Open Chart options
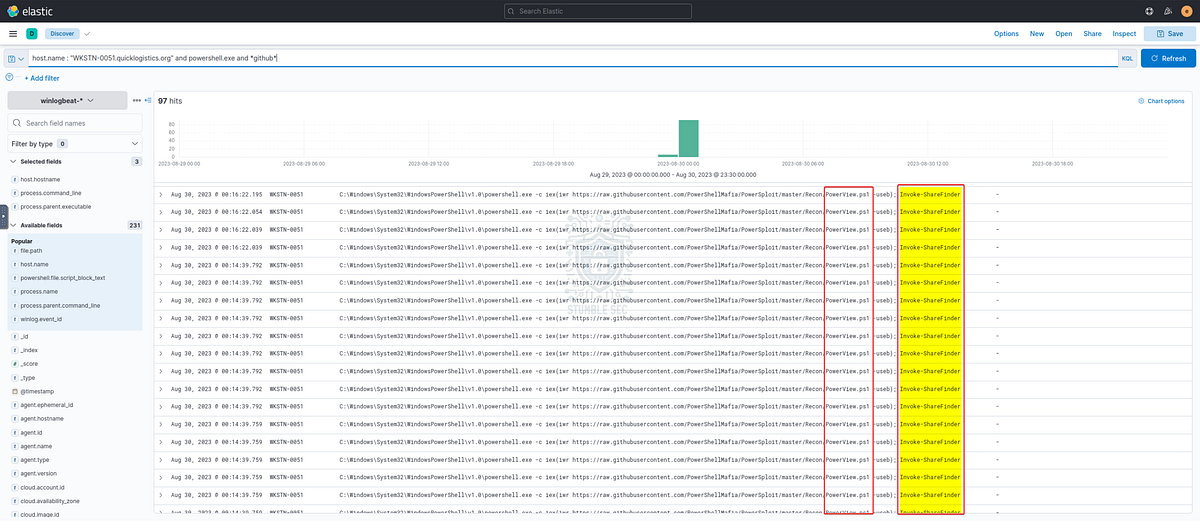1200x530 pixels. tap(1161, 101)
